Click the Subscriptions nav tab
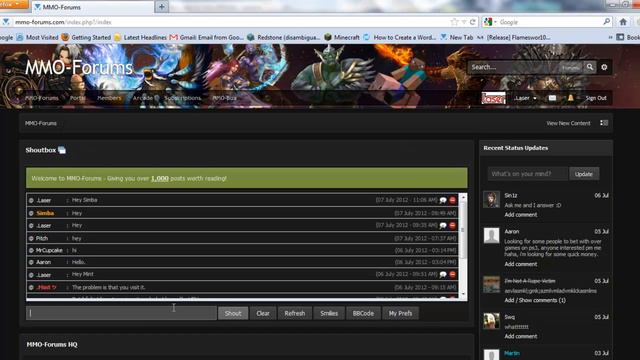Image resolution: width=640 pixels, height=360 pixels. tap(183, 98)
